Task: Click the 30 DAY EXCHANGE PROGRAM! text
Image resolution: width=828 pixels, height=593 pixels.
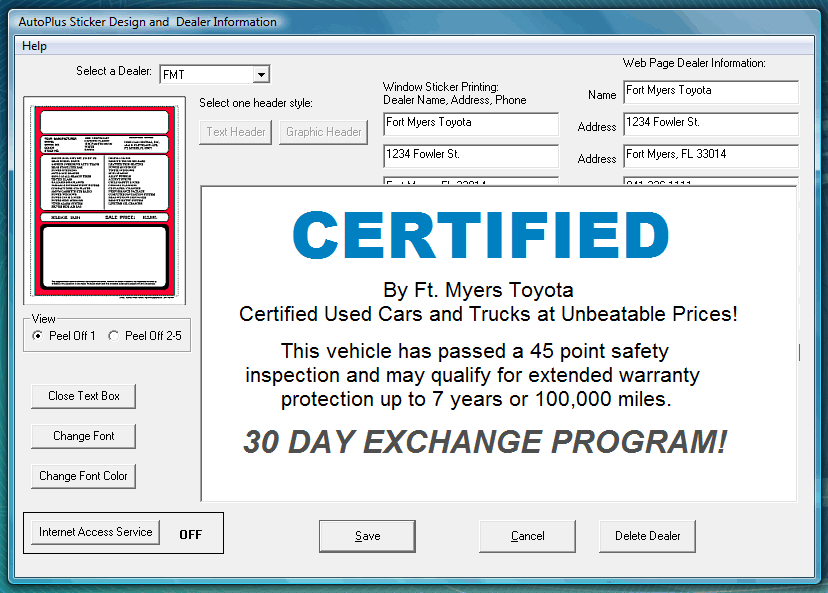Action: (485, 442)
